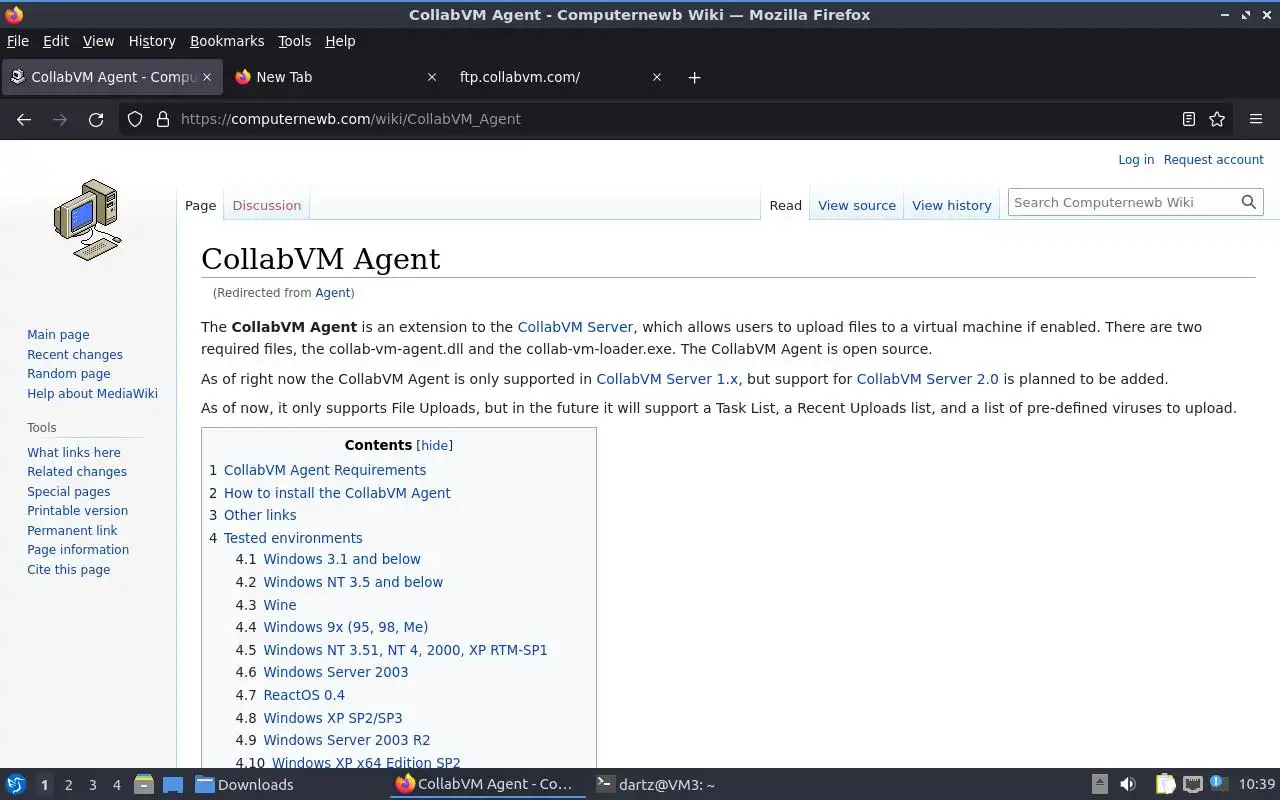Open file manager icon in the taskbar

point(144,784)
